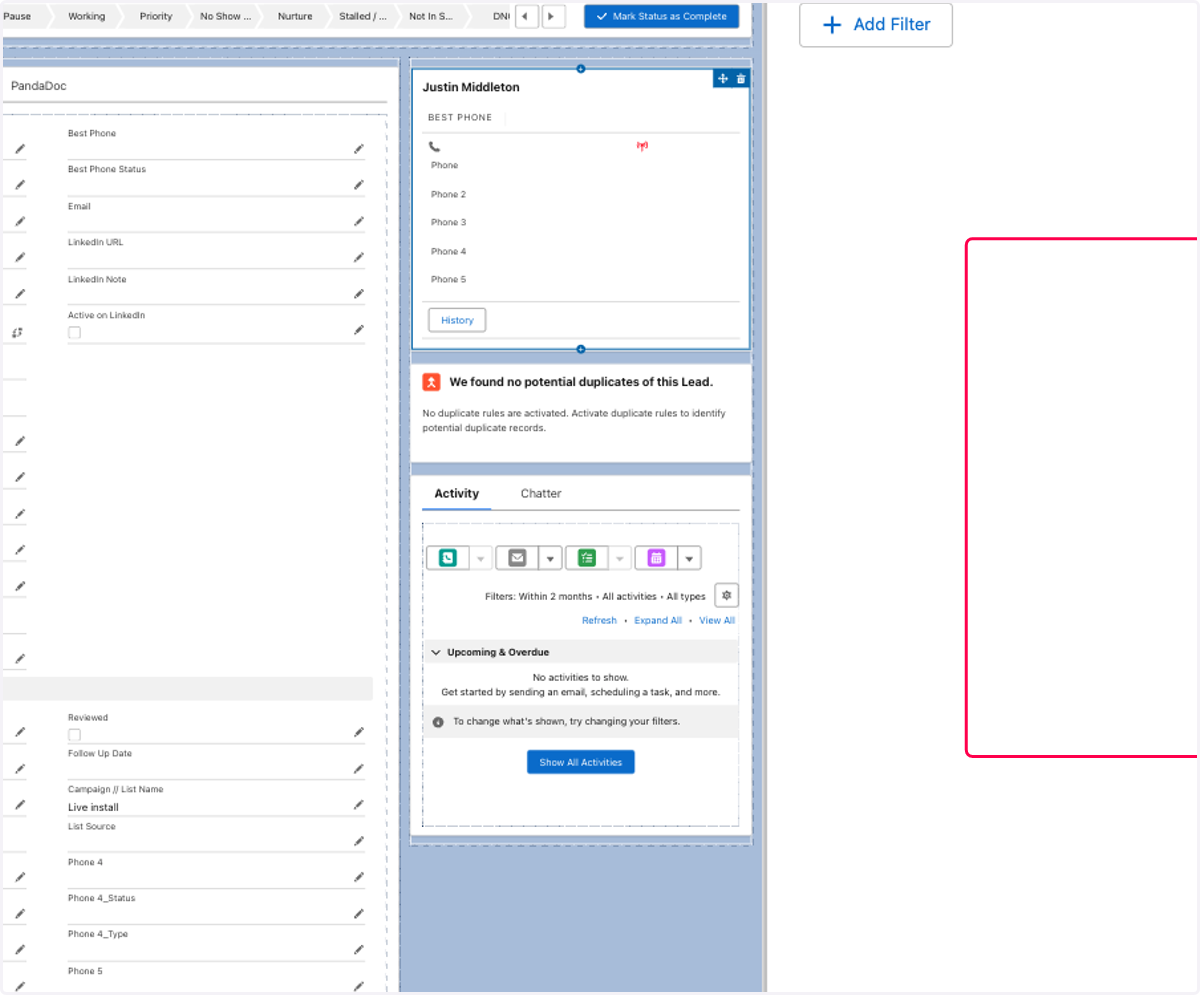Click the green New Task icon

(x=587, y=558)
